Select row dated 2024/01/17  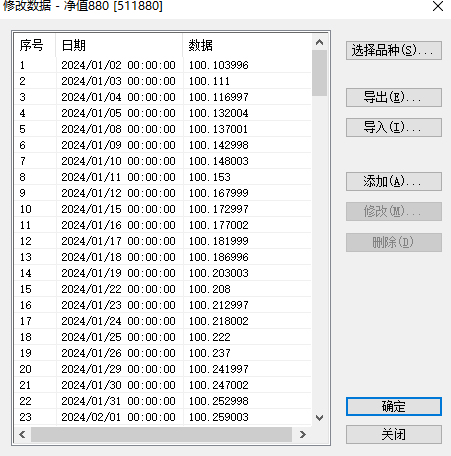pos(163,241)
